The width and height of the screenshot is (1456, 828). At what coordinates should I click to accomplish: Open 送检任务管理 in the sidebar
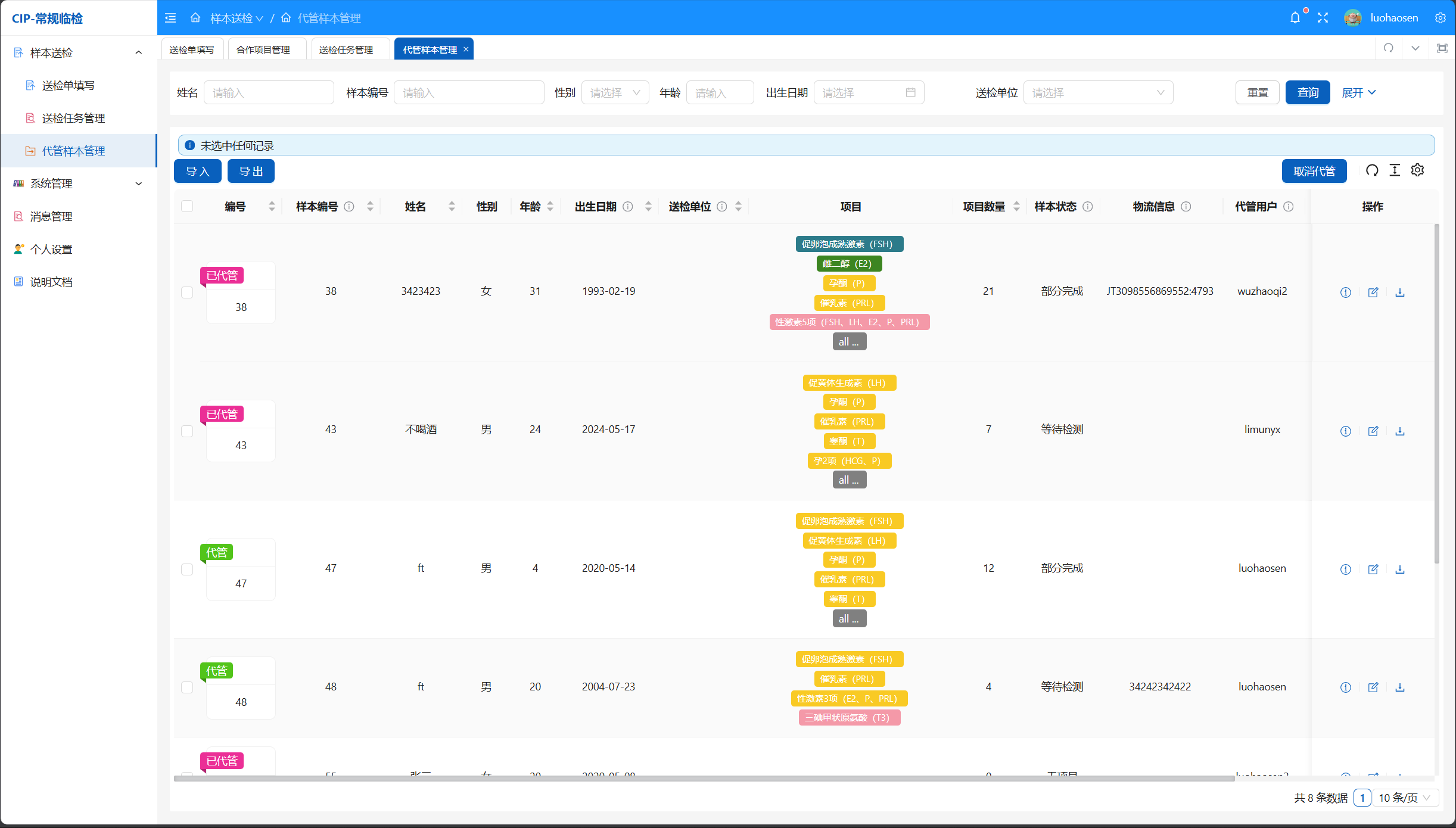[x=73, y=118]
